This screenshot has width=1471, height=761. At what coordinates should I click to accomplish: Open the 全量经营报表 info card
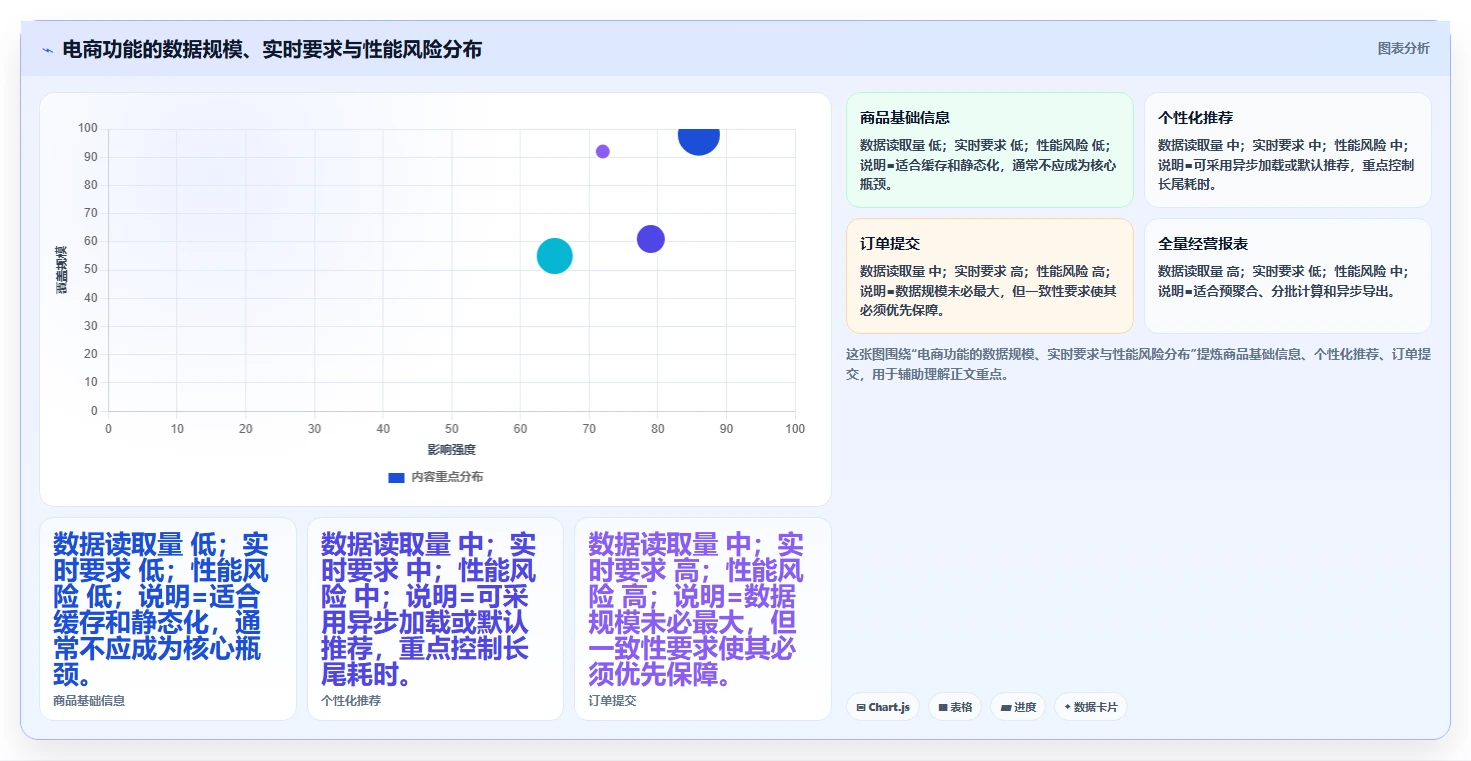coord(1287,276)
